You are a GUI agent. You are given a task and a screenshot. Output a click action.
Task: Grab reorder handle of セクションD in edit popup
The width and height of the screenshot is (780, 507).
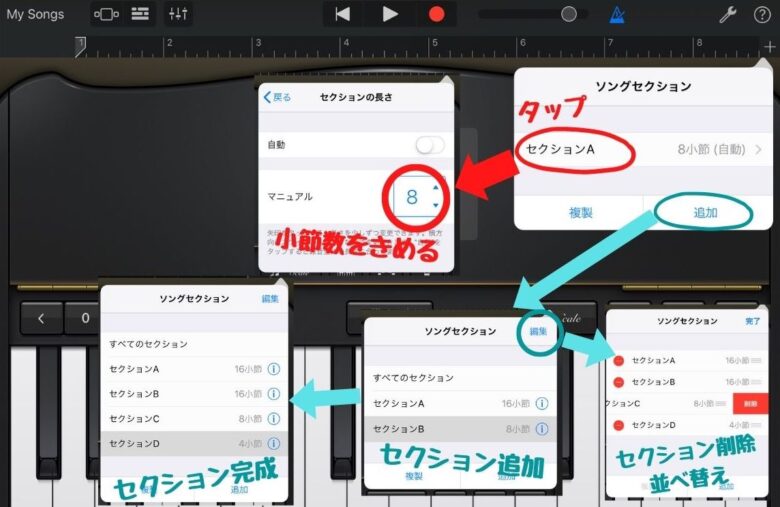click(x=756, y=425)
